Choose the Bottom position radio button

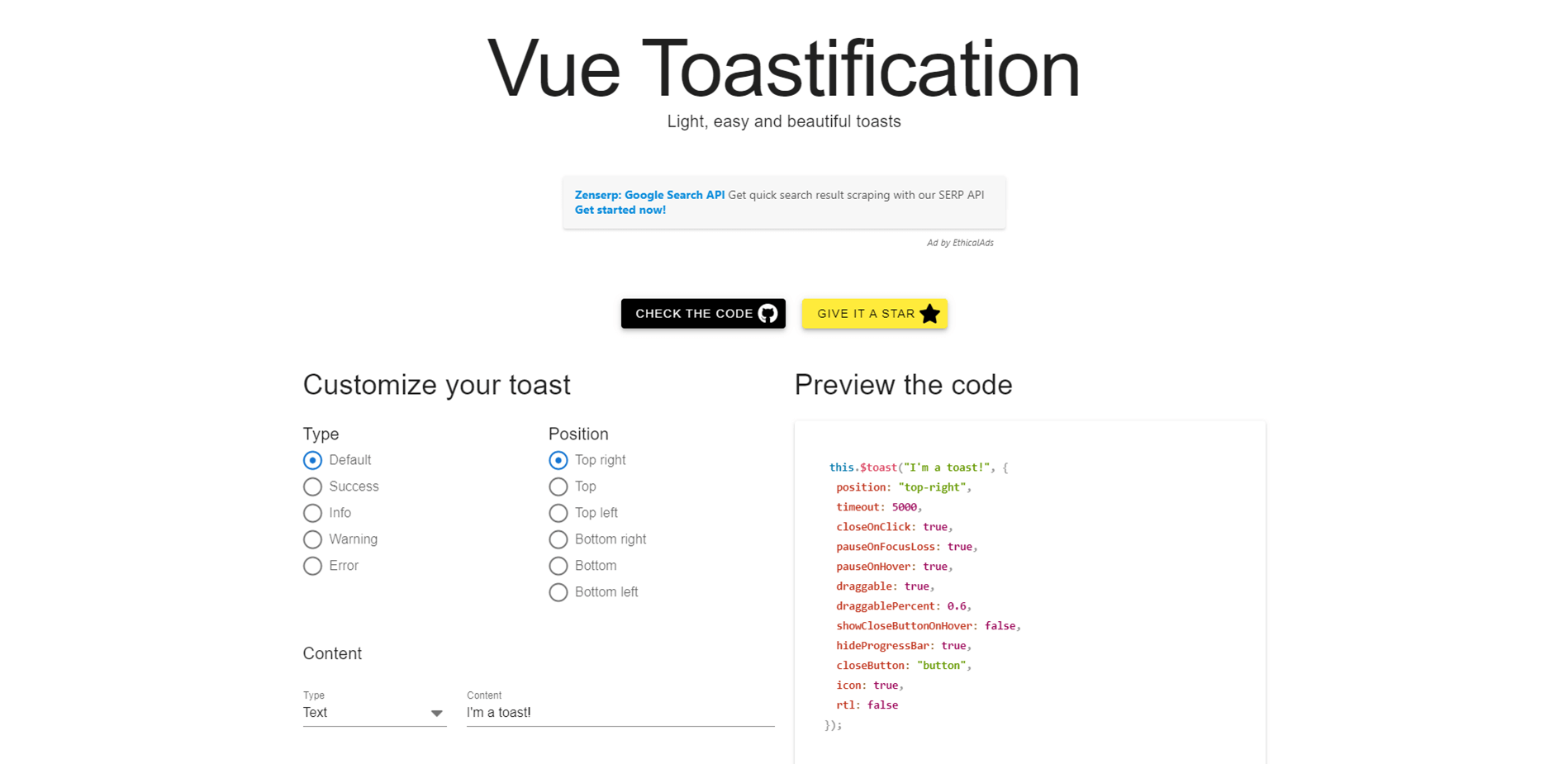tap(558, 566)
